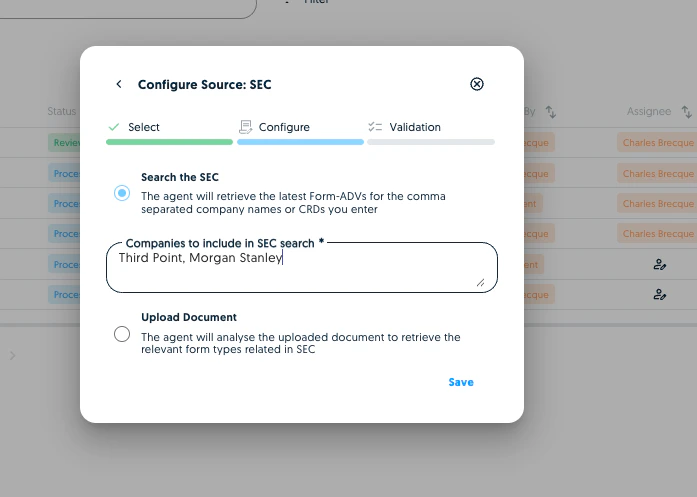Click the Search the SEC heading

pos(180,177)
